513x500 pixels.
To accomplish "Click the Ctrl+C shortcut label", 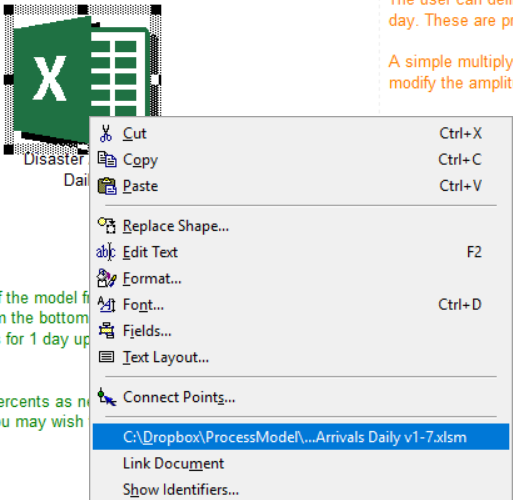I will pyautogui.click(x=460, y=160).
